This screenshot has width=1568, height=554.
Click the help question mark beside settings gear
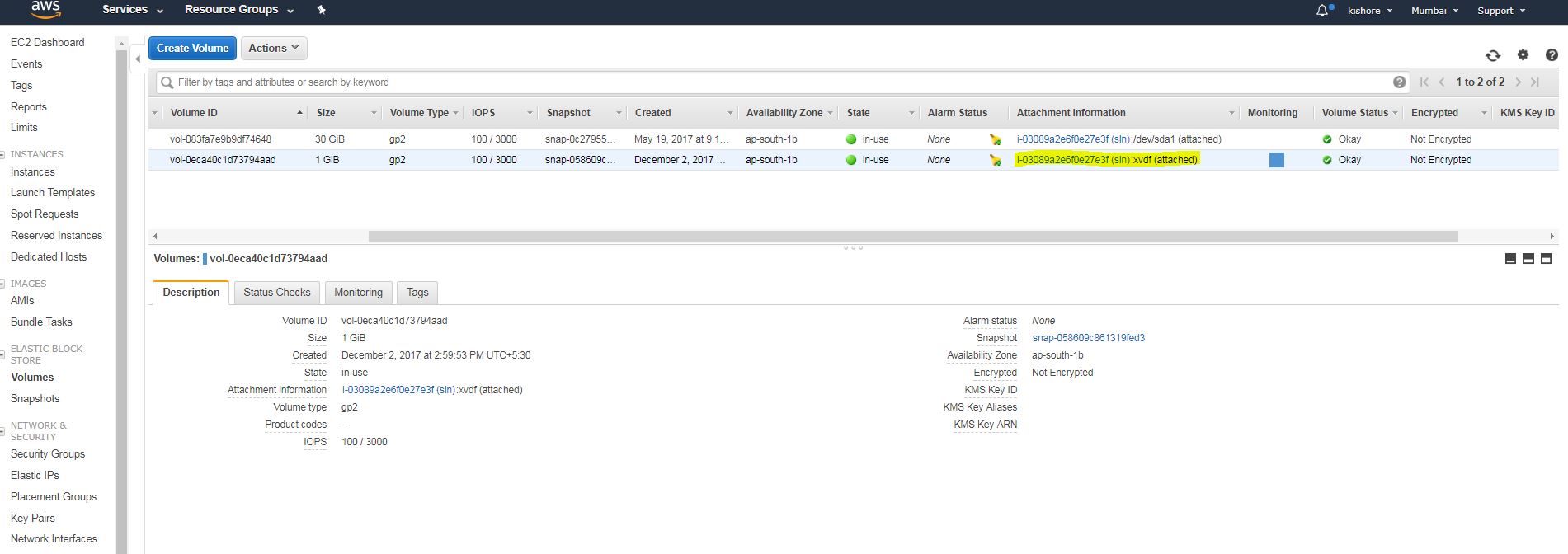1552,55
